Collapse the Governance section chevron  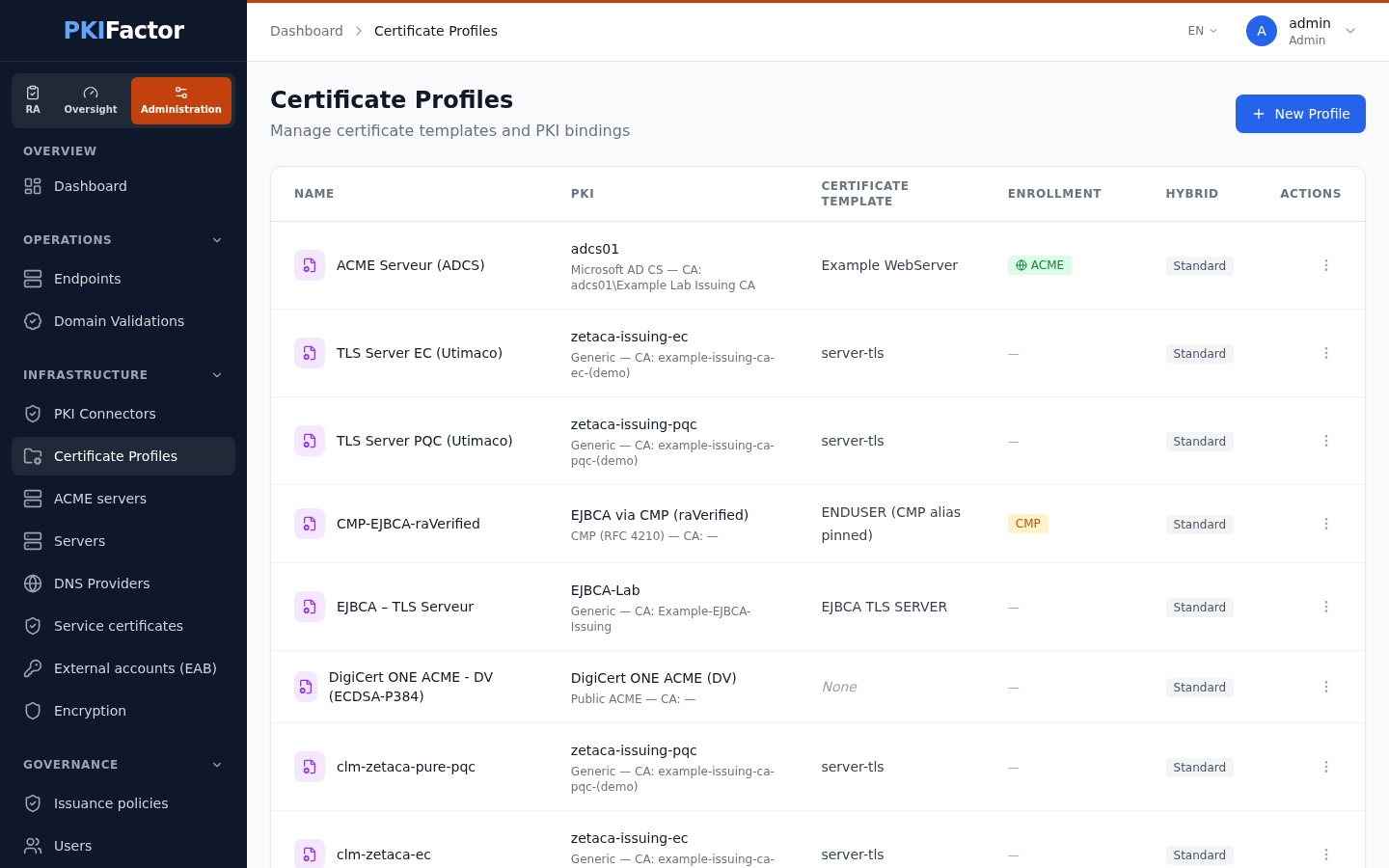(217, 765)
